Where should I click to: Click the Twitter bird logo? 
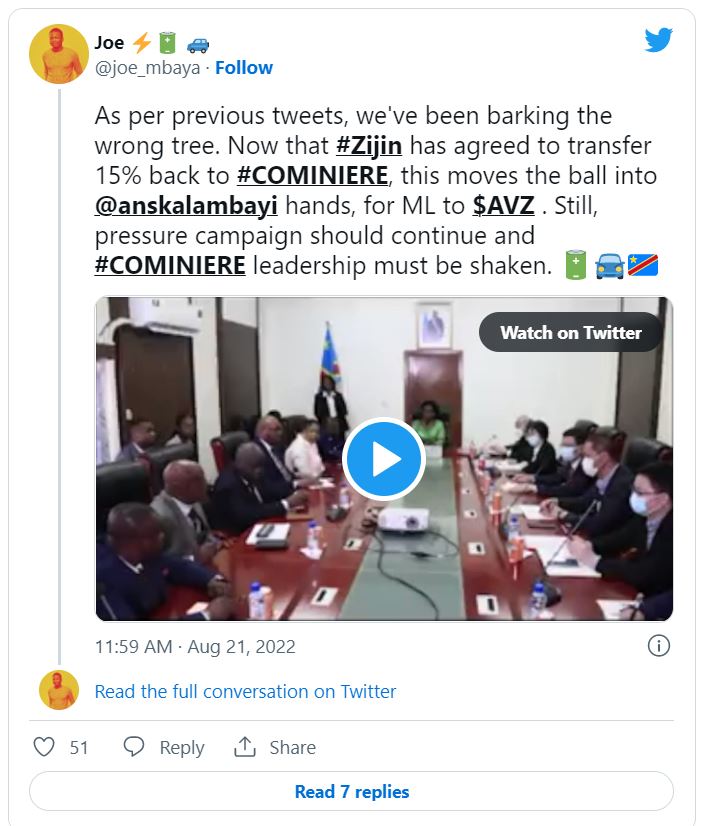(658, 40)
